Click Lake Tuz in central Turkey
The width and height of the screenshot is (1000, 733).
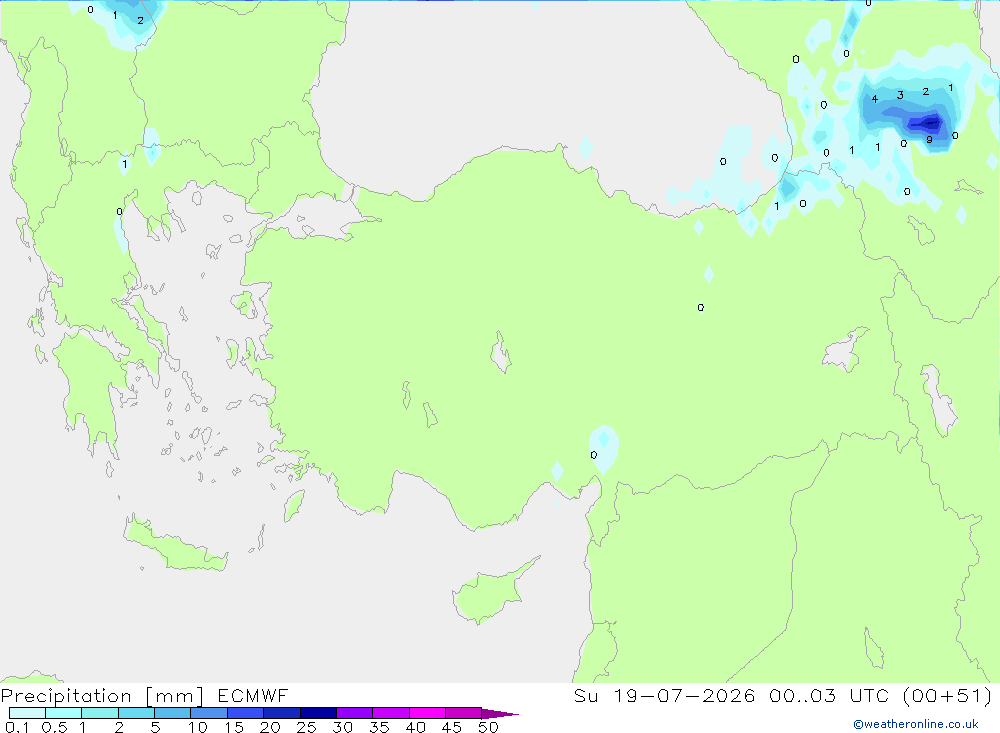tap(501, 352)
